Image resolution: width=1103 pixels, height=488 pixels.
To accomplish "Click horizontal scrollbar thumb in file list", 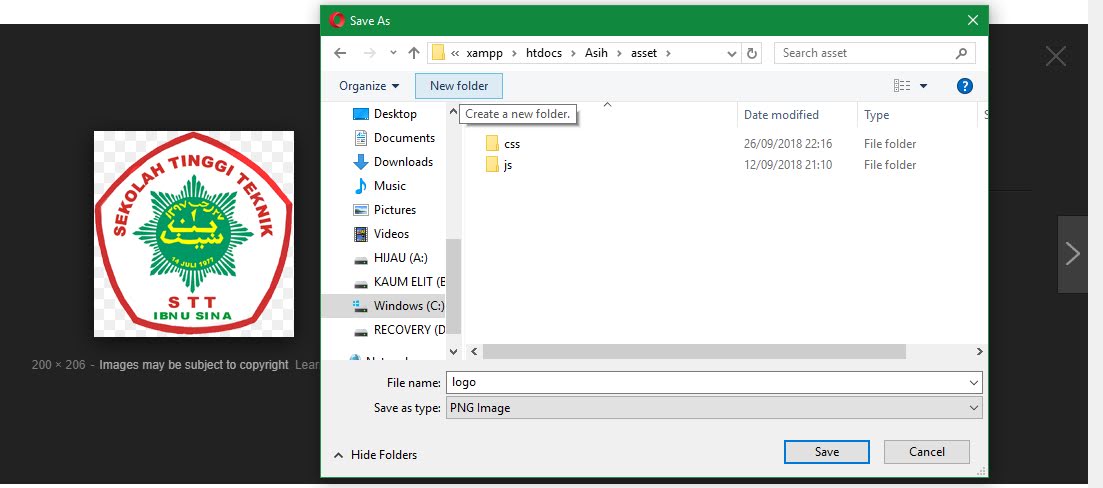I will pyautogui.click(x=694, y=351).
